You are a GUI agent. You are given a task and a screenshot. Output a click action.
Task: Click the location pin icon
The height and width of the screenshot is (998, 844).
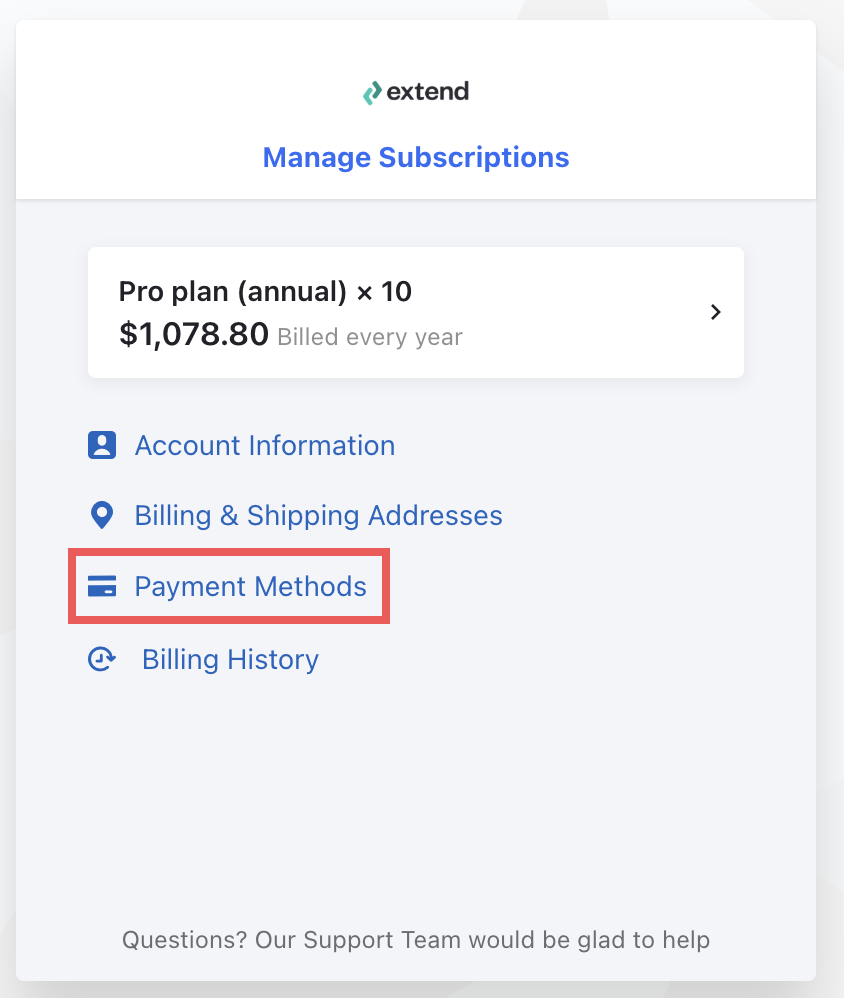pyautogui.click(x=102, y=515)
